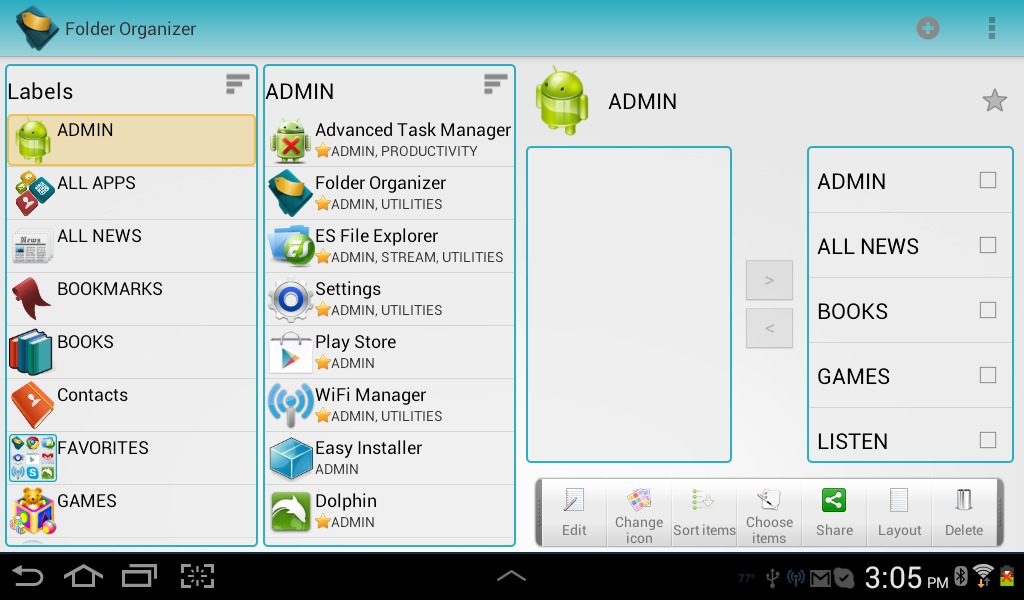Select the BOOKS label in Labels list

(131, 352)
